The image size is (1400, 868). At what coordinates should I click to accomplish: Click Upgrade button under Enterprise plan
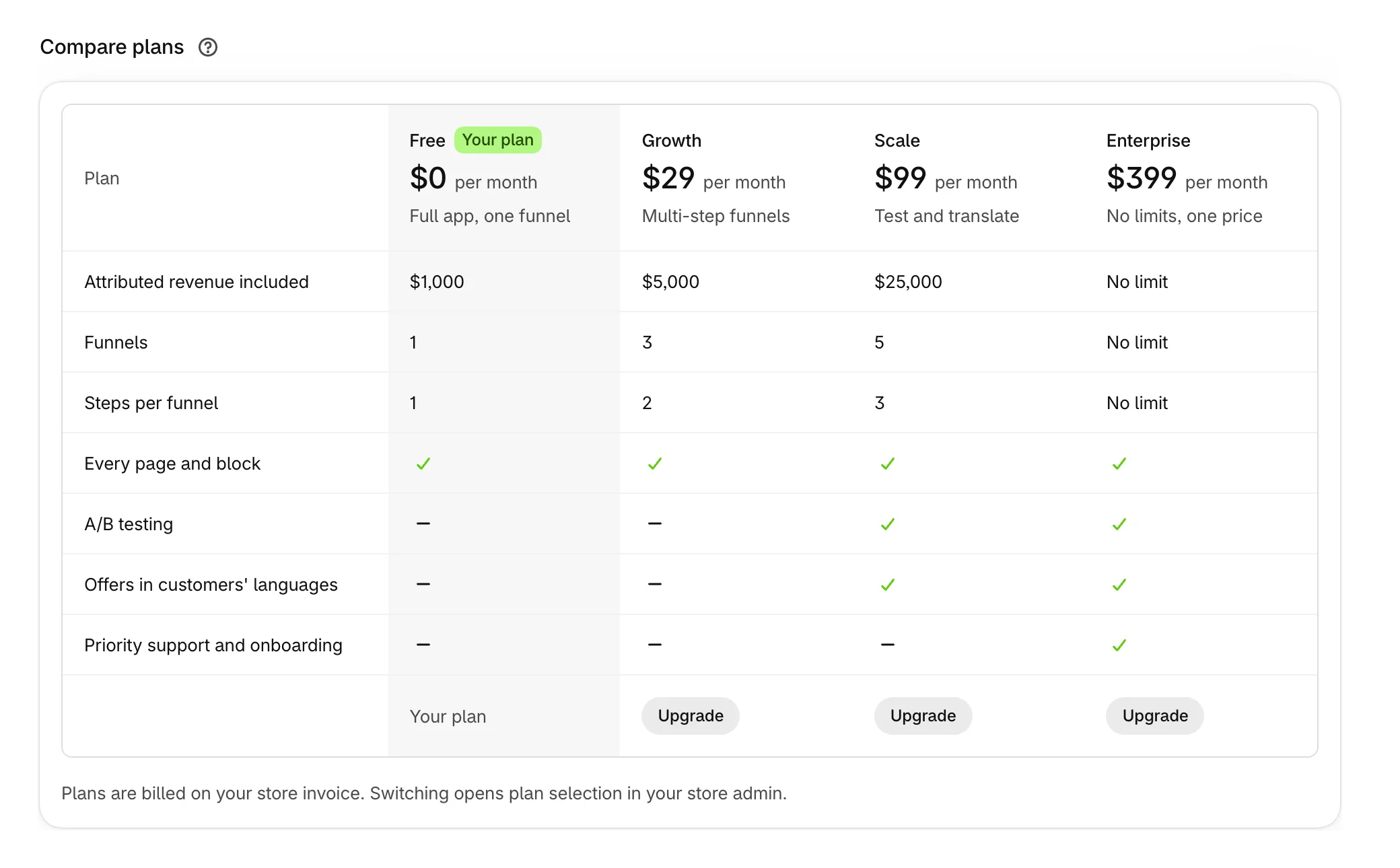coord(1155,716)
